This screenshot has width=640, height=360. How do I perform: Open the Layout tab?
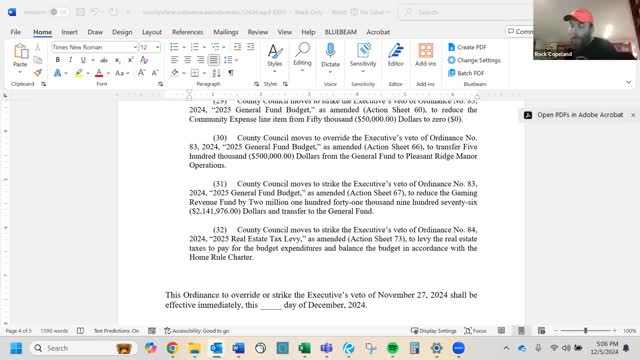(x=152, y=32)
